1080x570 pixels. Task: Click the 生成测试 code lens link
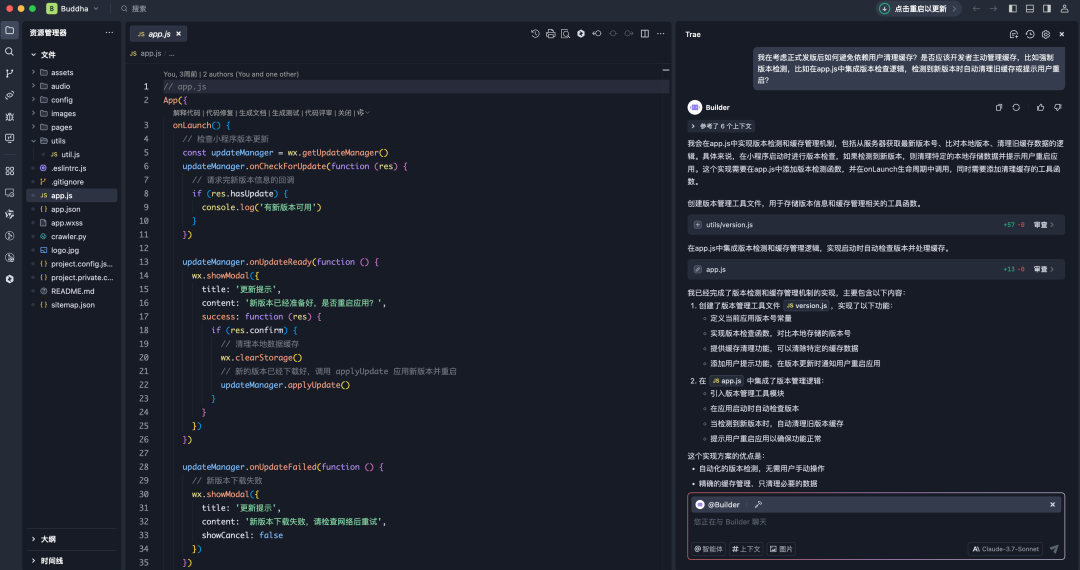point(286,112)
